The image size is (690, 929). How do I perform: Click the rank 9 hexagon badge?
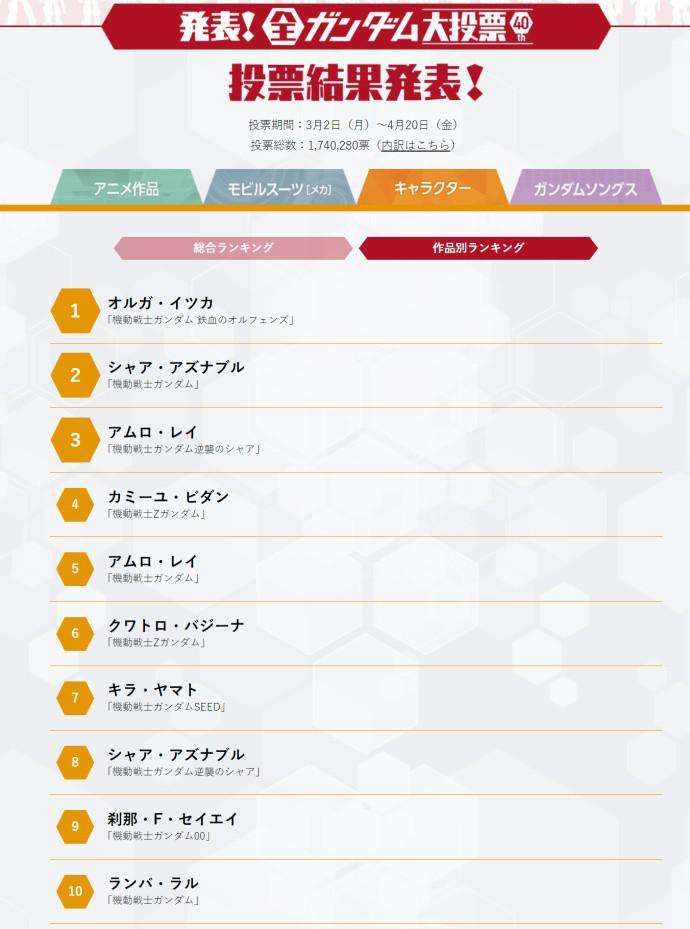coord(75,826)
